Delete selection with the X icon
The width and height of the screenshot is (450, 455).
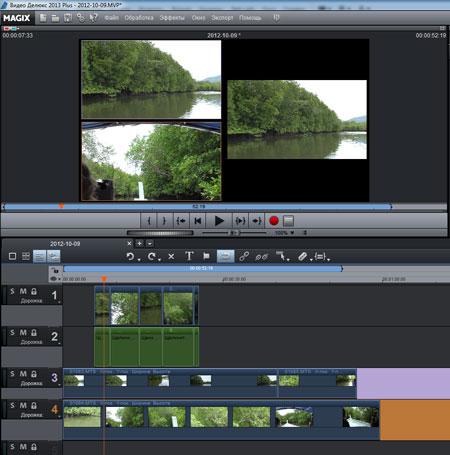click(171, 256)
